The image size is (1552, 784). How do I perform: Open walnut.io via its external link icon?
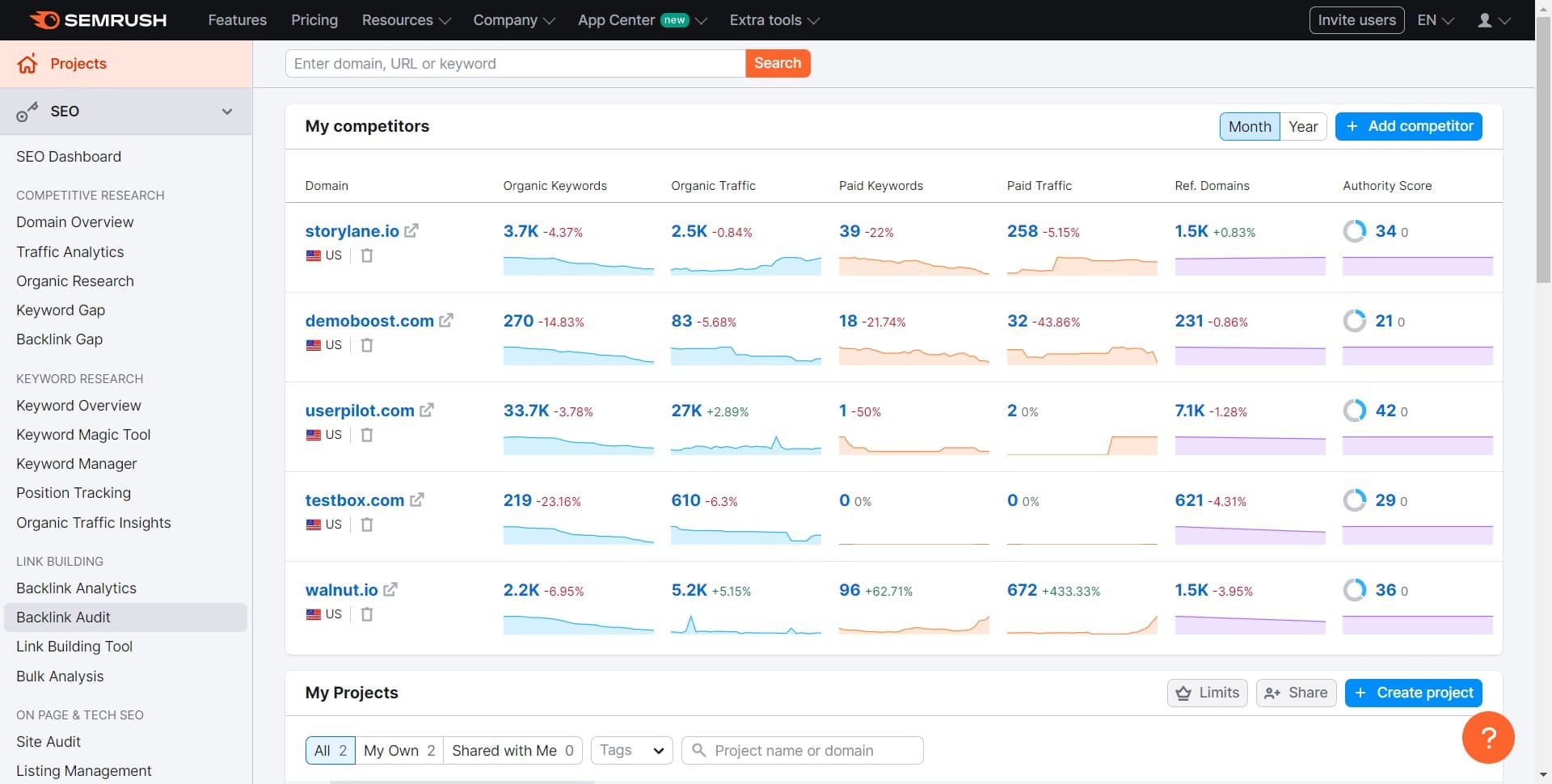coord(391,589)
